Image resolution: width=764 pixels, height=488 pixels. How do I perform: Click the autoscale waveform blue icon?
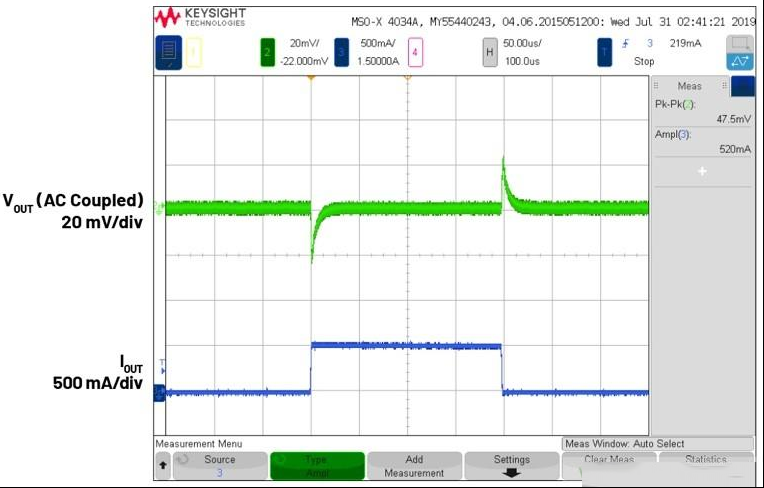740,61
